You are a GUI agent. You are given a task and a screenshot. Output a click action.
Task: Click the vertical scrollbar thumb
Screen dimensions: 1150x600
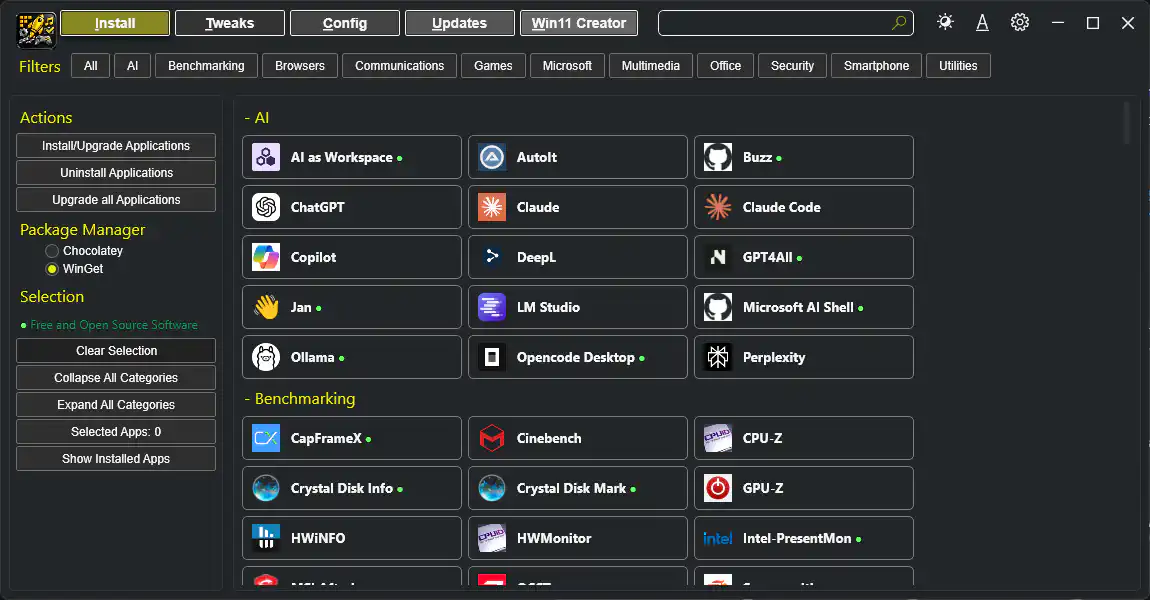click(1127, 123)
